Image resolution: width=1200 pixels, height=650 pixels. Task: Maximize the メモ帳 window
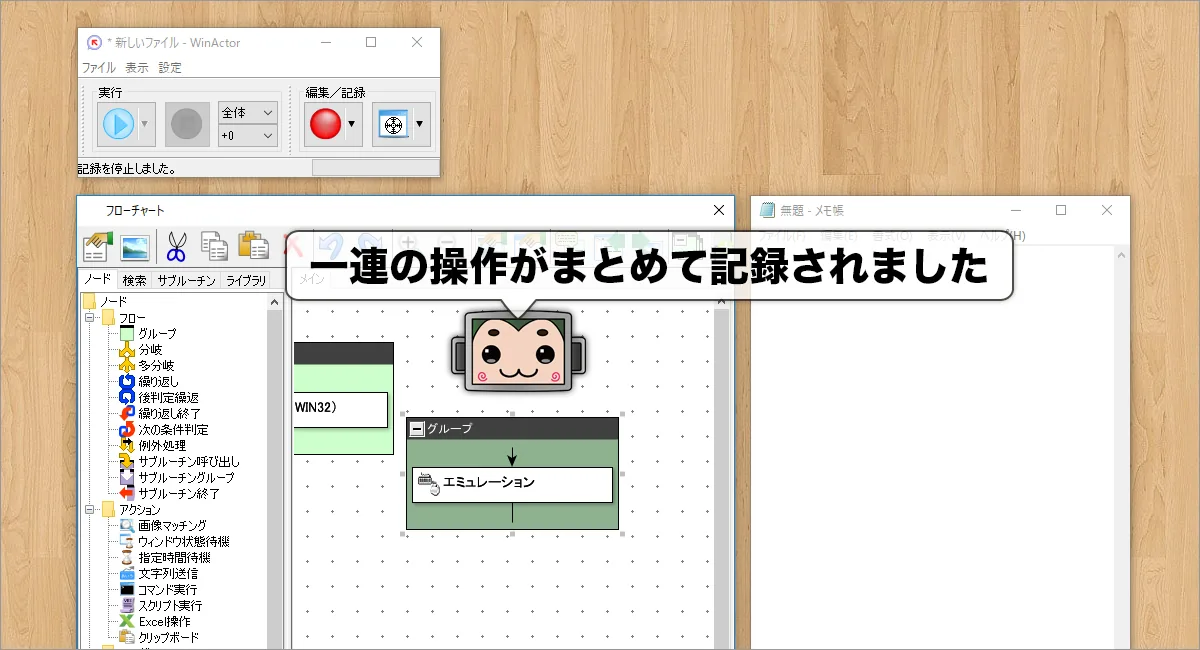tap(1061, 210)
